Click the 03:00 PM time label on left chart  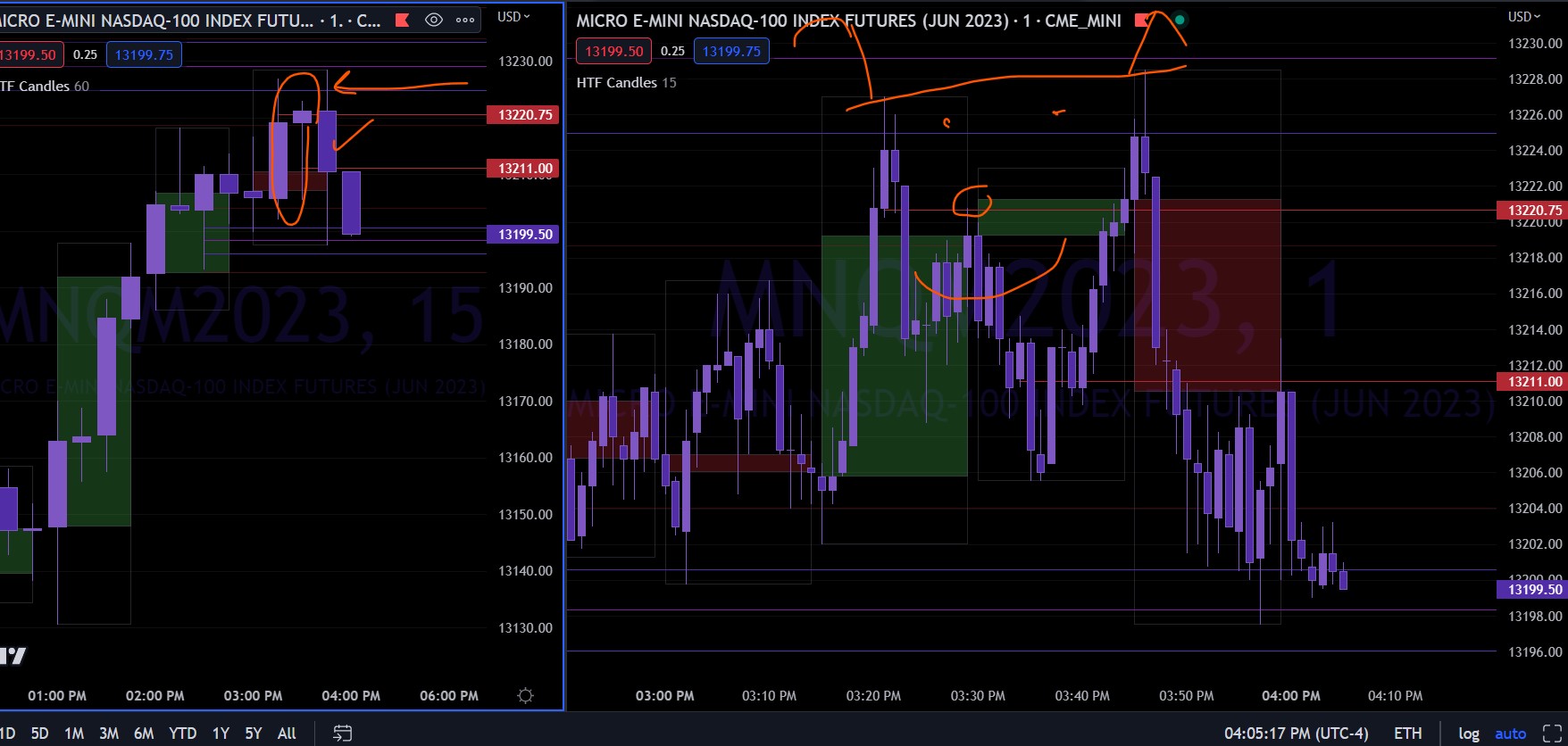253,696
